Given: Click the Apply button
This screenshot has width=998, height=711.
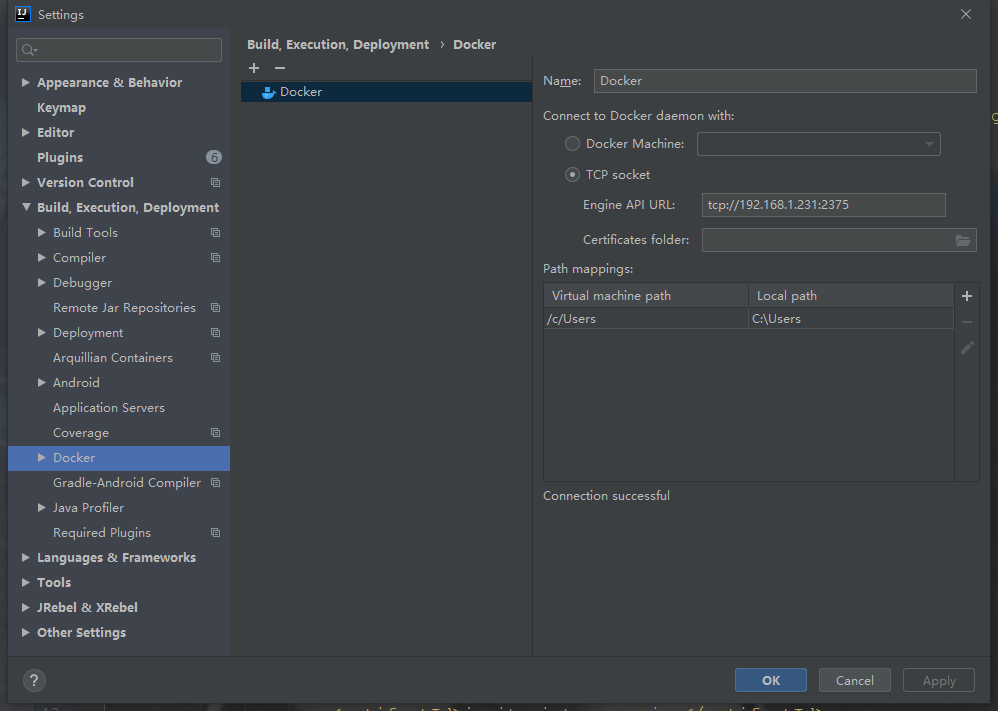Looking at the screenshot, I should (939, 680).
